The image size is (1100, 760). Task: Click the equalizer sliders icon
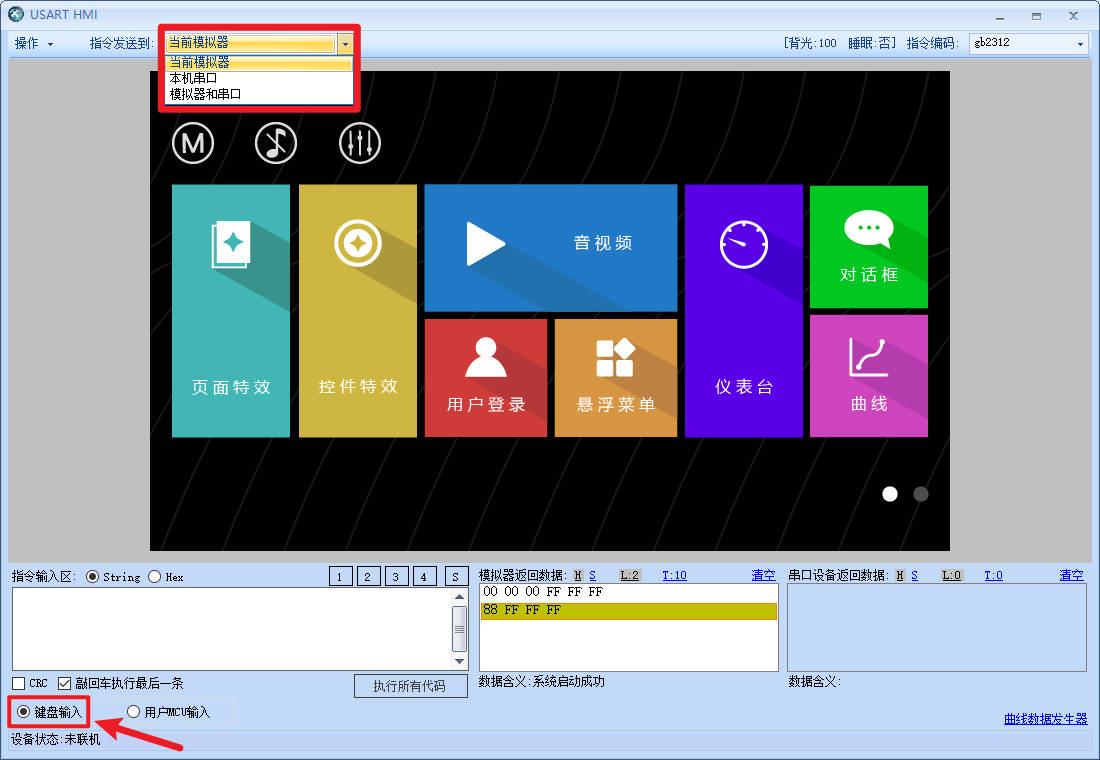pos(359,143)
